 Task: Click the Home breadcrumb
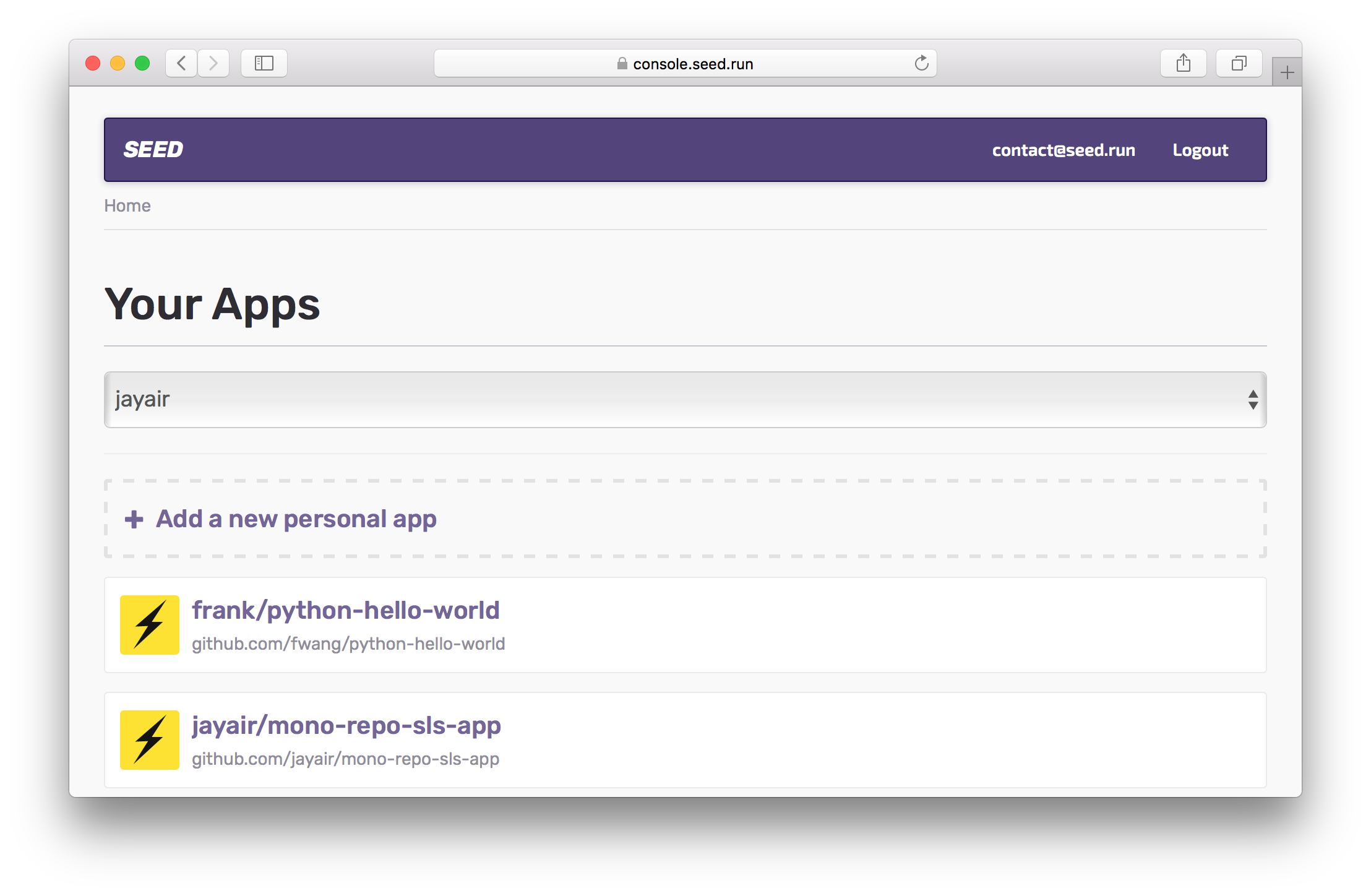[127, 205]
